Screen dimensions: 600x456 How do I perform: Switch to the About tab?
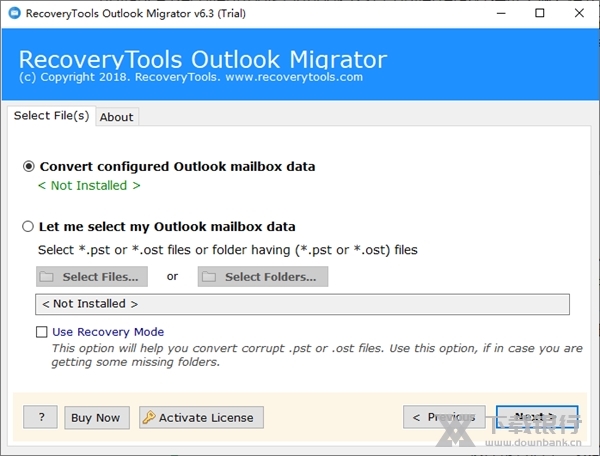tap(116, 117)
